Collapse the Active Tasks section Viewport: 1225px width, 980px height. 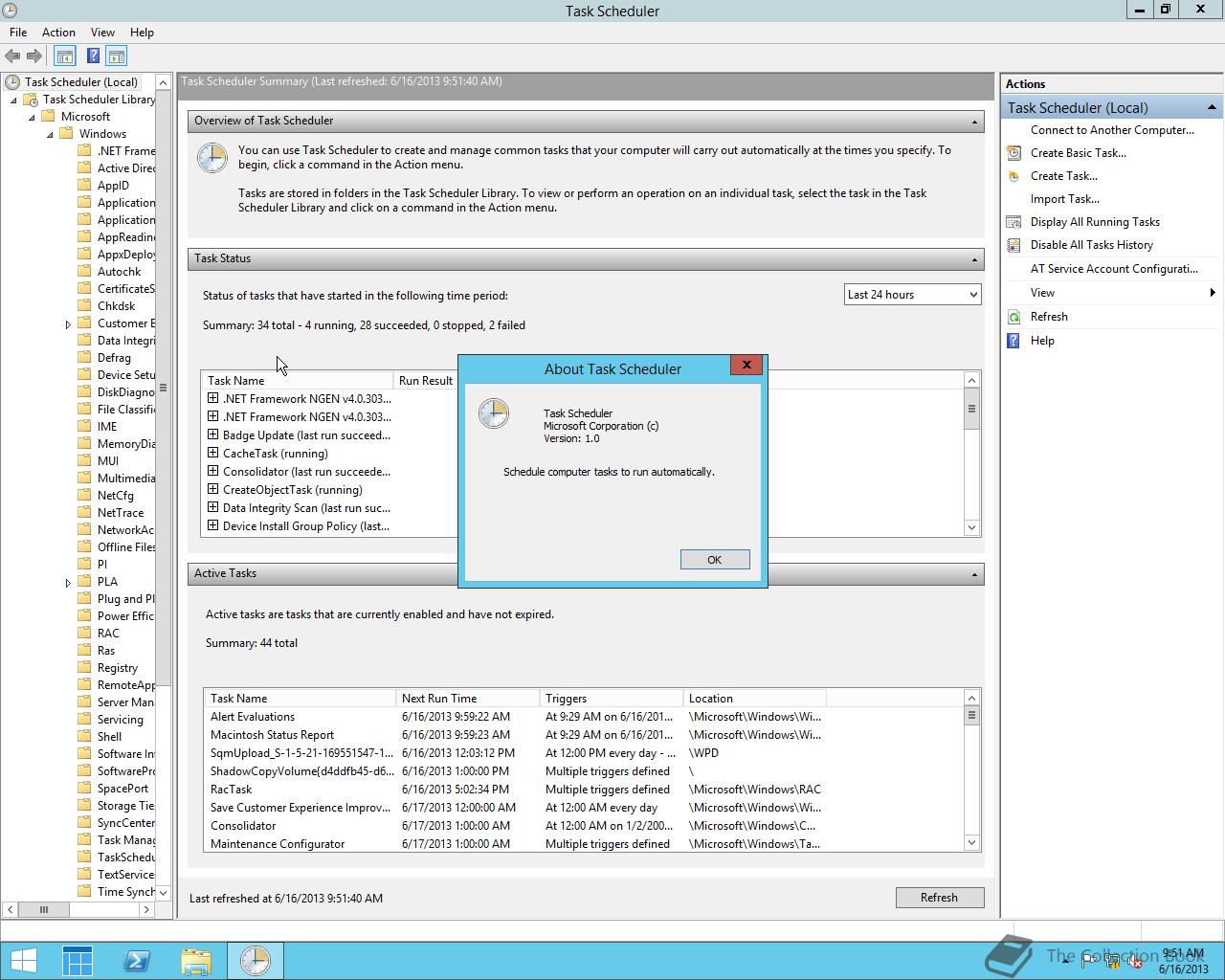click(974, 574)
